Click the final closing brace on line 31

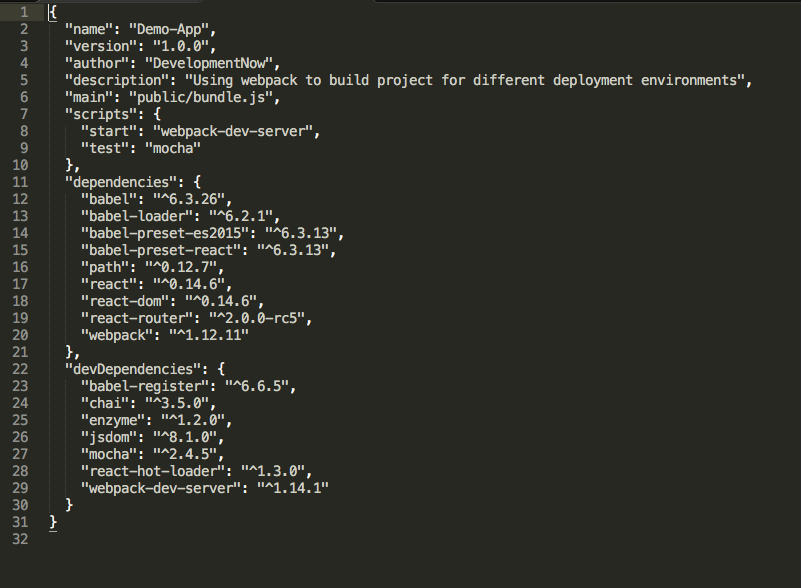coord(53,522)
